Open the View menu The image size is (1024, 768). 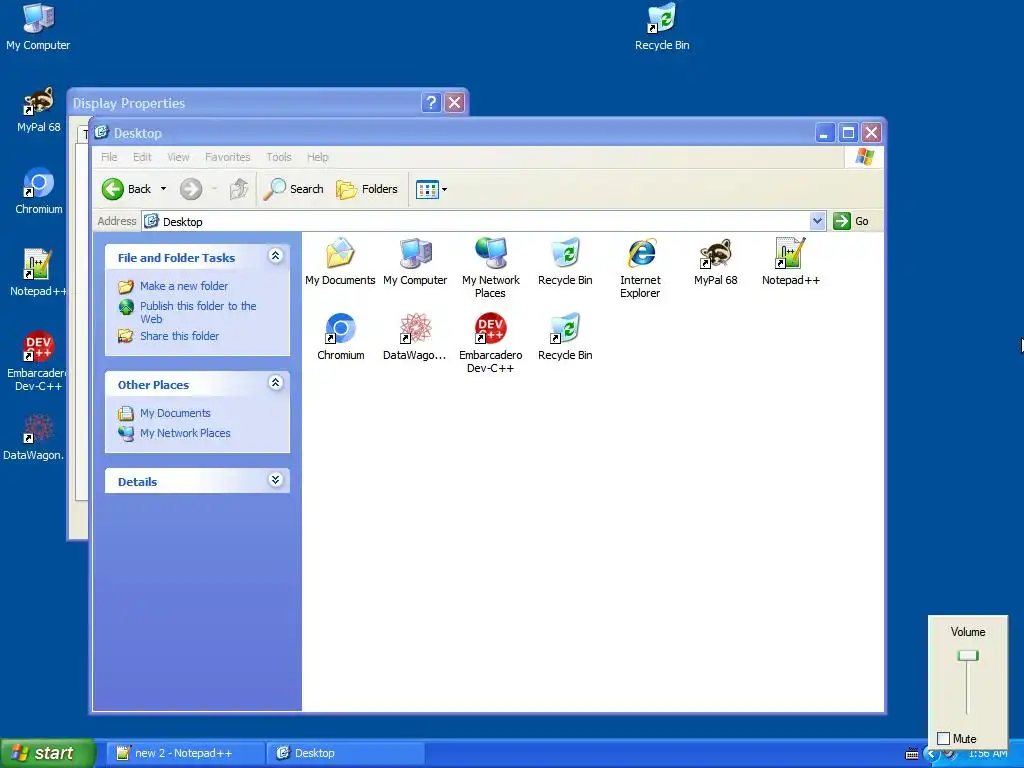pyautogui.click(x=178, y=157)
